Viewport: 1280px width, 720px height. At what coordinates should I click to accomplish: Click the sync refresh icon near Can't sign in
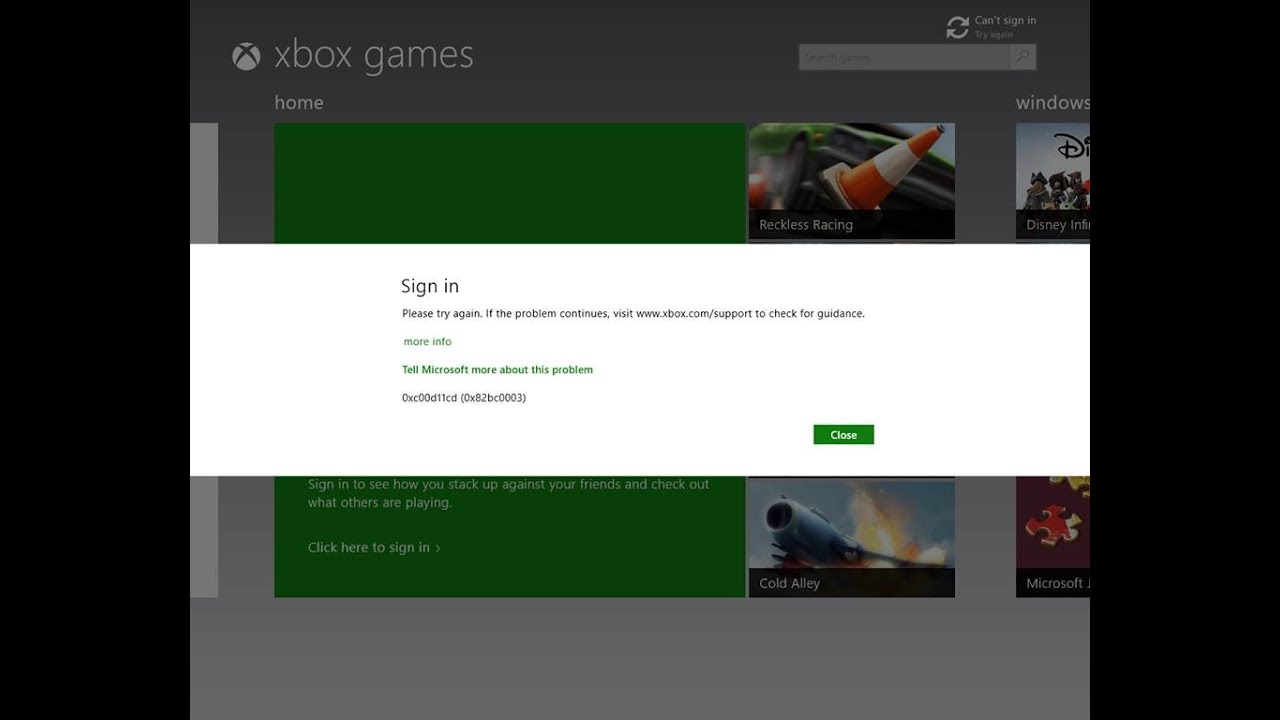(x=958, y=28)
